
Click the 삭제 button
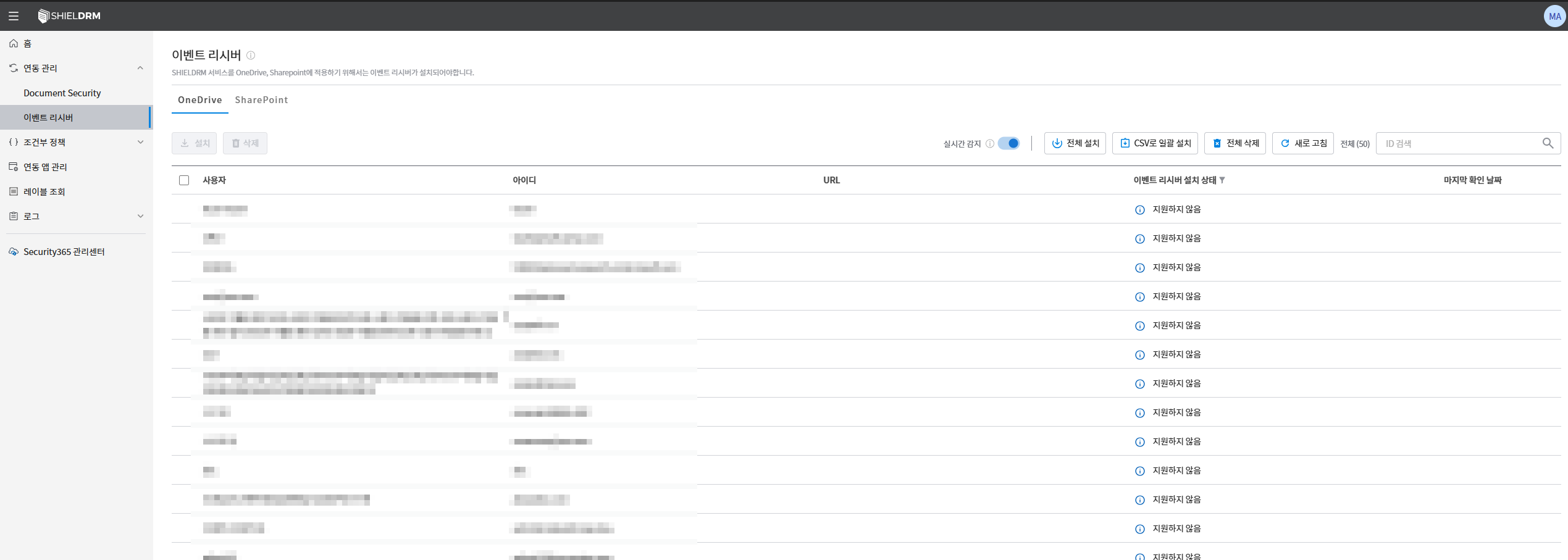tap(245, 143)
